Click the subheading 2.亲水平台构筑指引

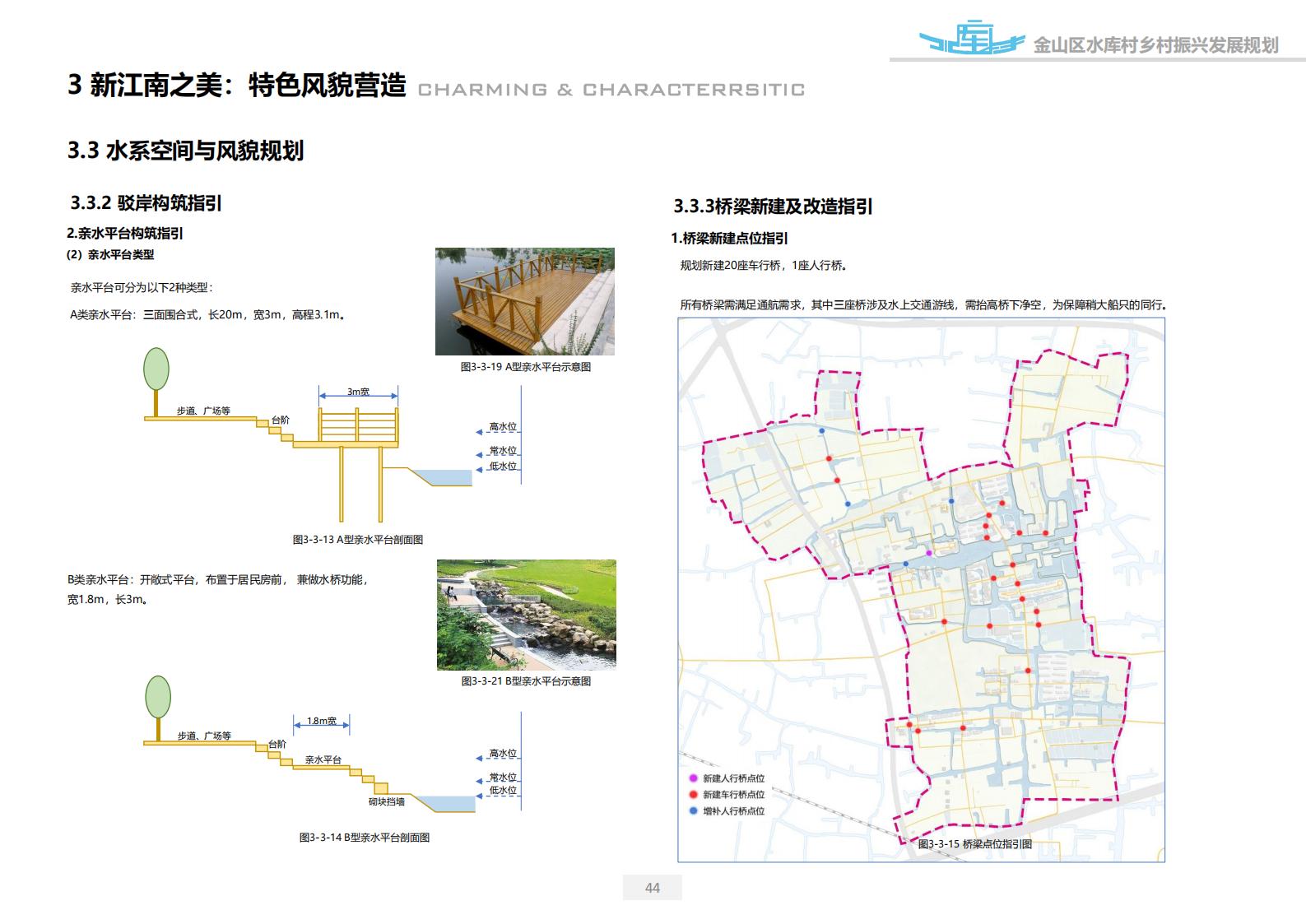125,234
